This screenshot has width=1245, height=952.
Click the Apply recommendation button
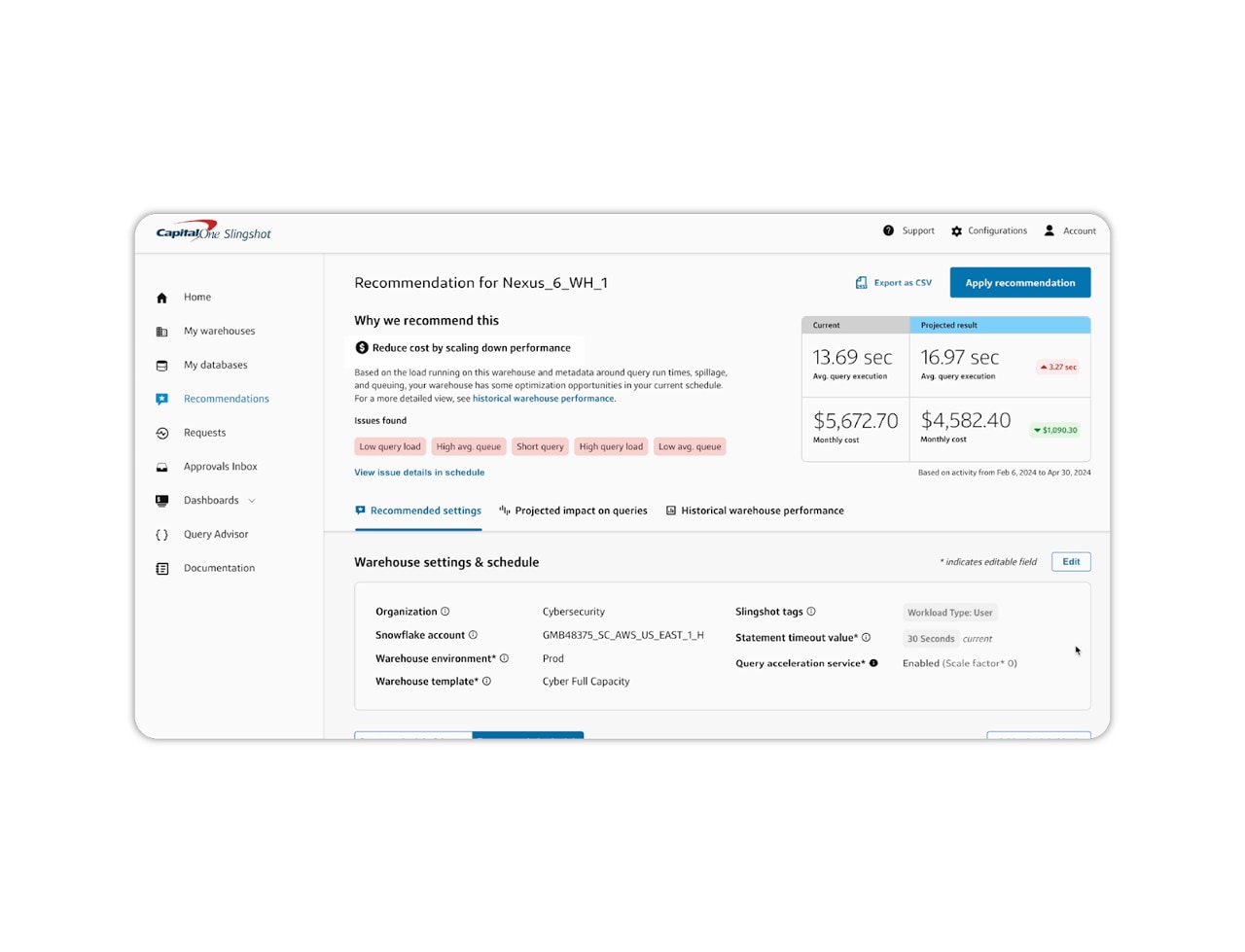pos(1019,282)
